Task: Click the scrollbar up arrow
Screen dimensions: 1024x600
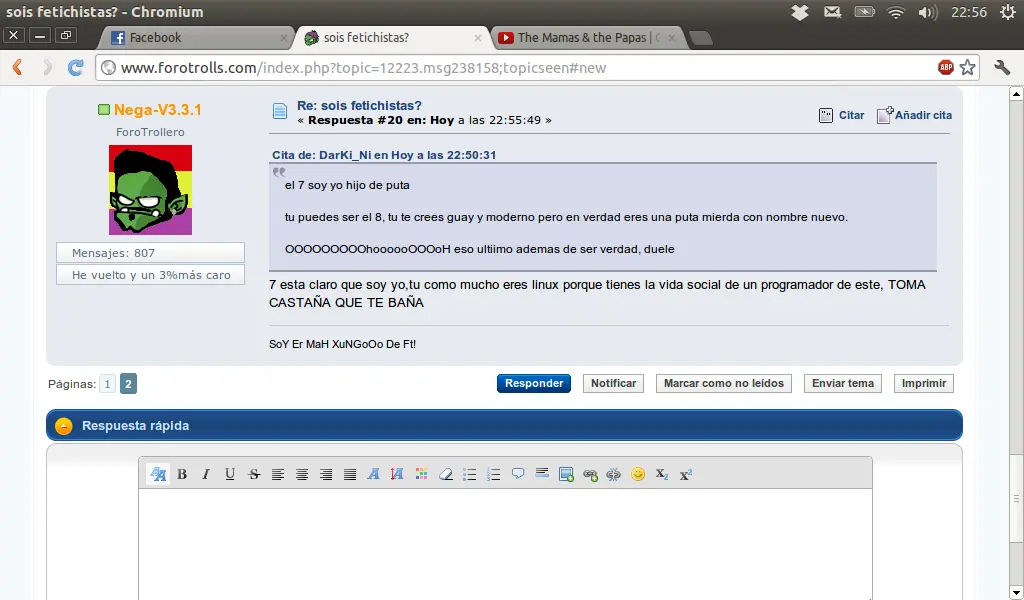Action: (1016, 94)
